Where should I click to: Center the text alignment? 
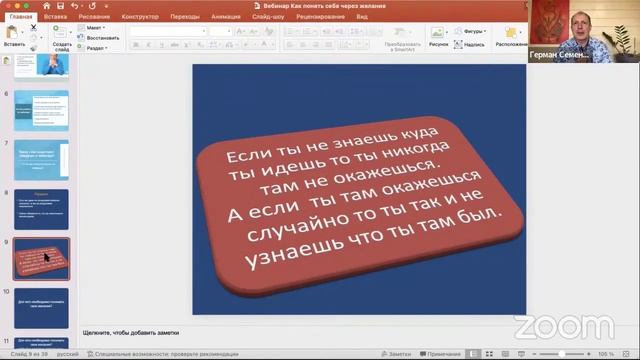click(303, 44)
